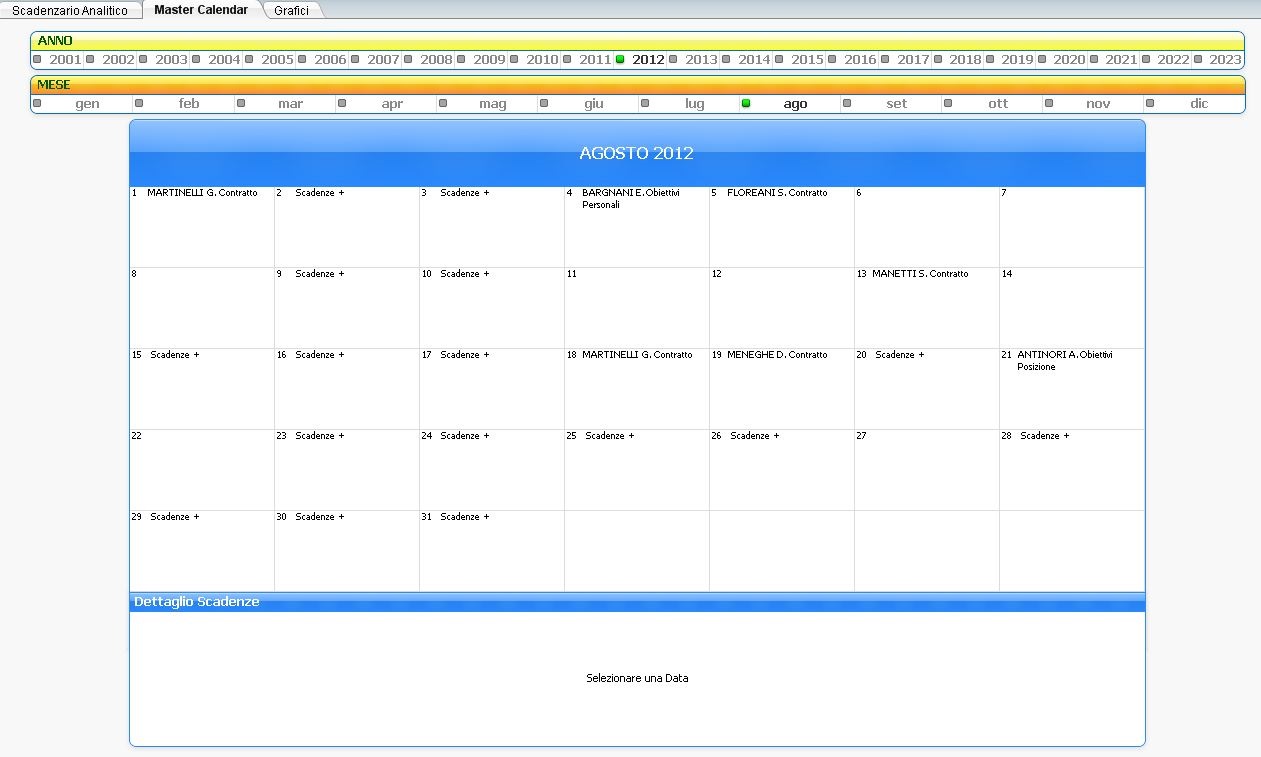Expand Scadenze + on day 17
1261x757 pixels.
tap(465, 355)
